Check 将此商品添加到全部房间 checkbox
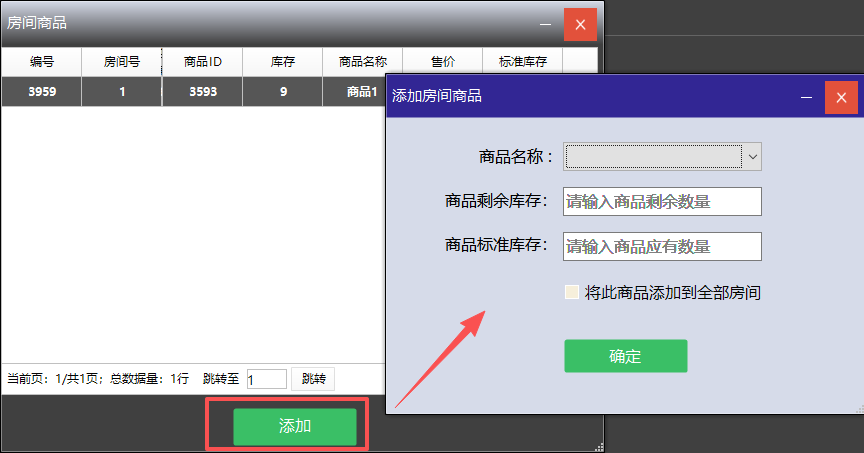Screen dimensions: 864x453 coord(572,293)
